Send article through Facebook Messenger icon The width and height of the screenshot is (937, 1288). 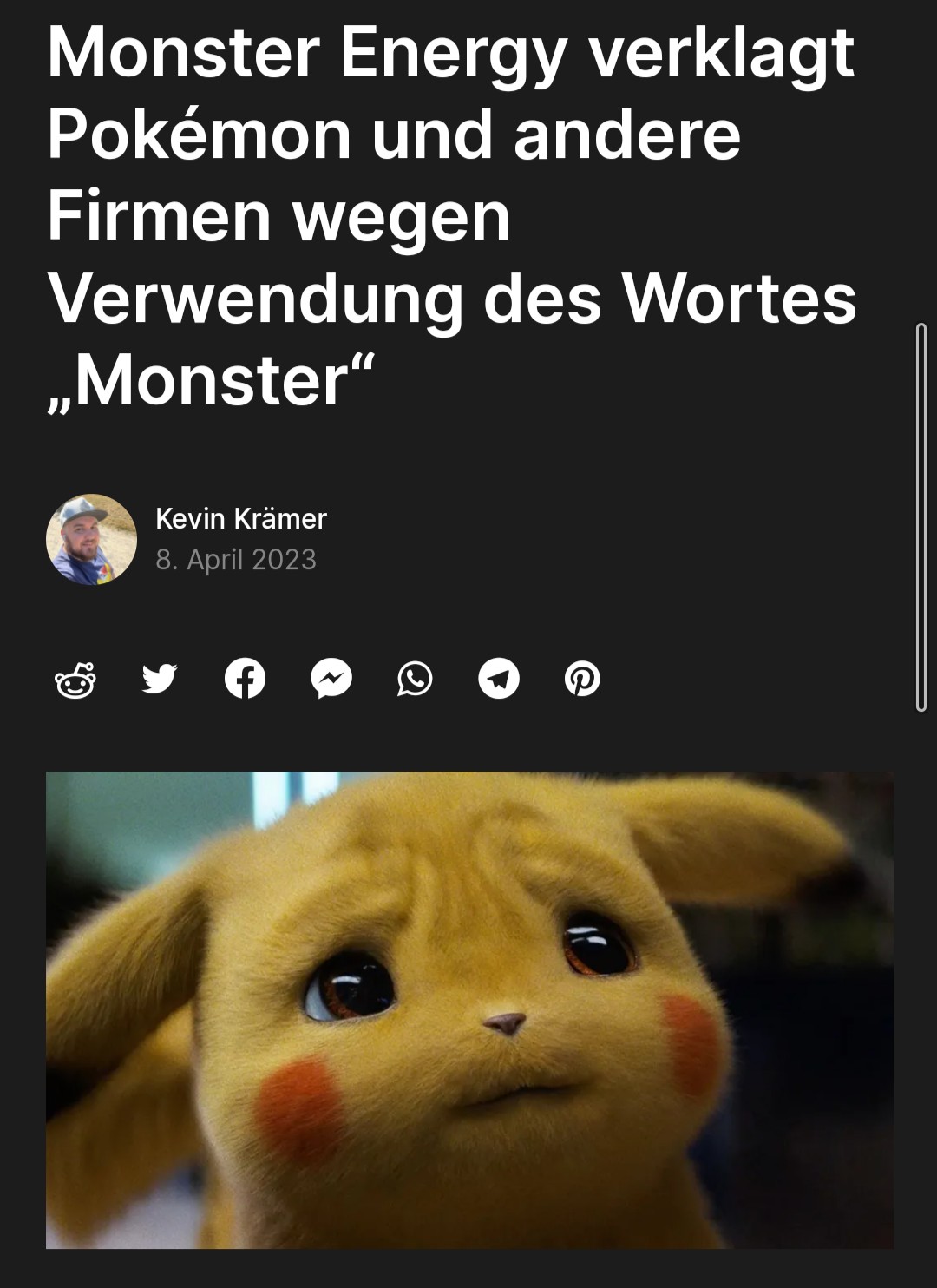(331, 679)
